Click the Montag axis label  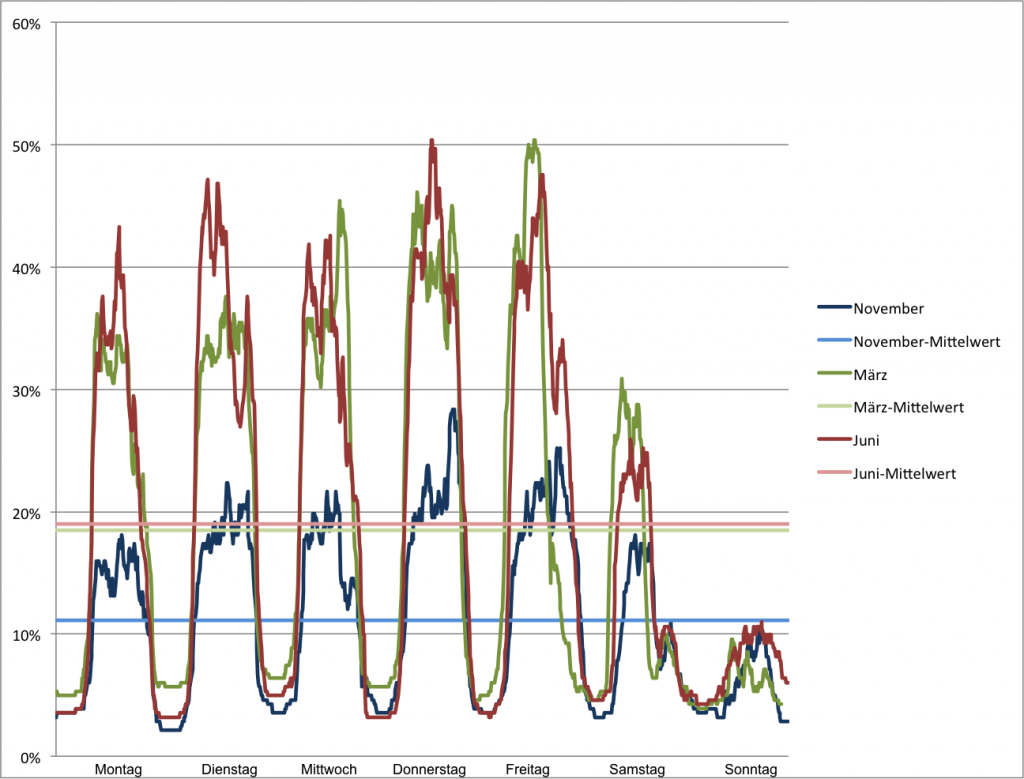pyautogui.click(x=118, y=769)
